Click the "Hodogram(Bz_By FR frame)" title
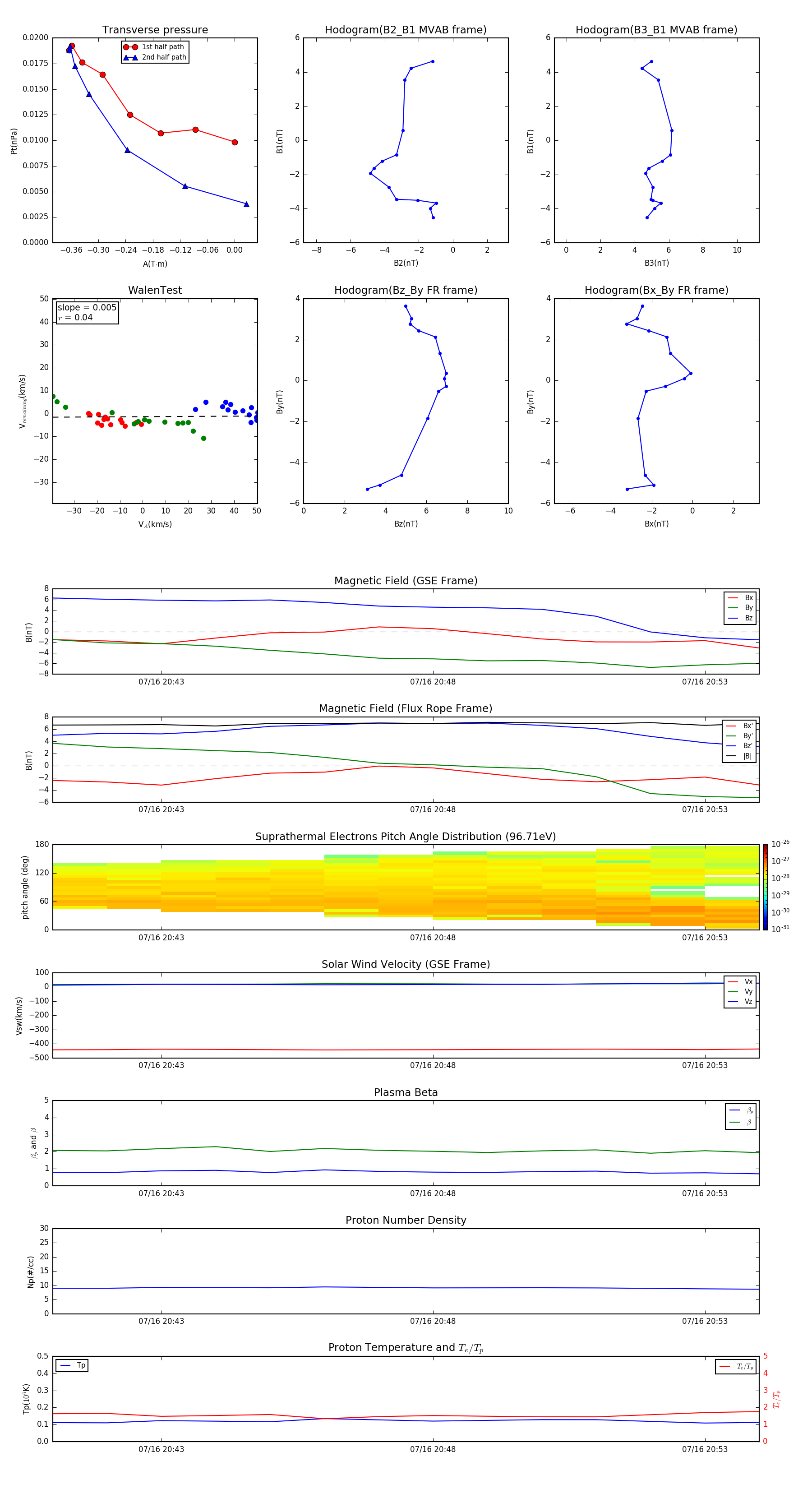This screenshot has height=1489, width=812. pyautogui.click(x=406, y=290)
